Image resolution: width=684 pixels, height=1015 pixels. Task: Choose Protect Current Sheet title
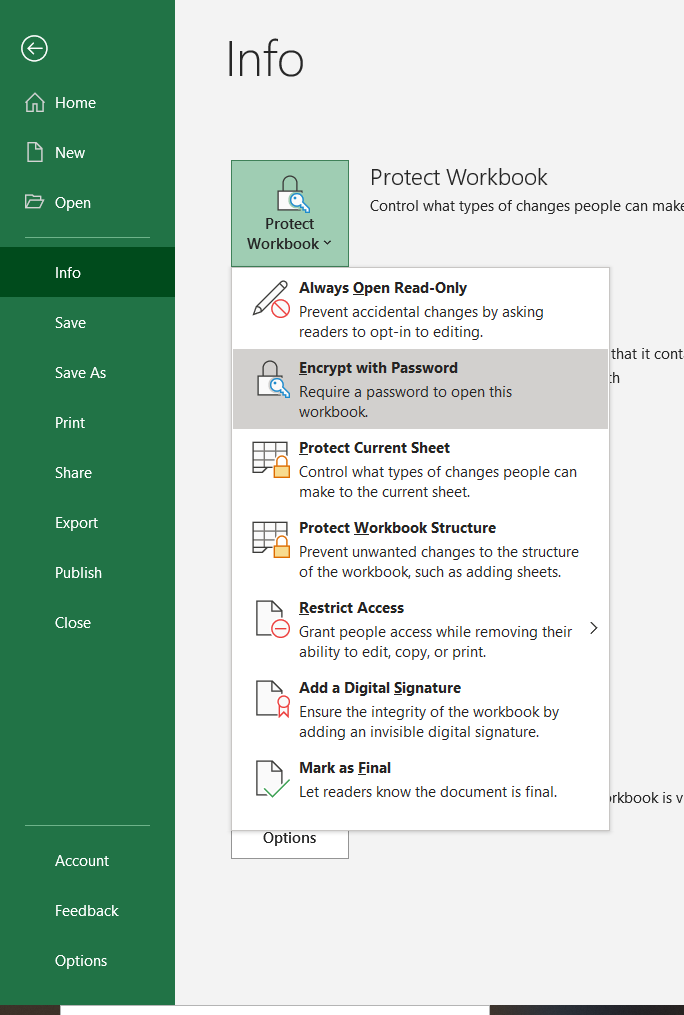pyautogui.click(x=374, y=448)
